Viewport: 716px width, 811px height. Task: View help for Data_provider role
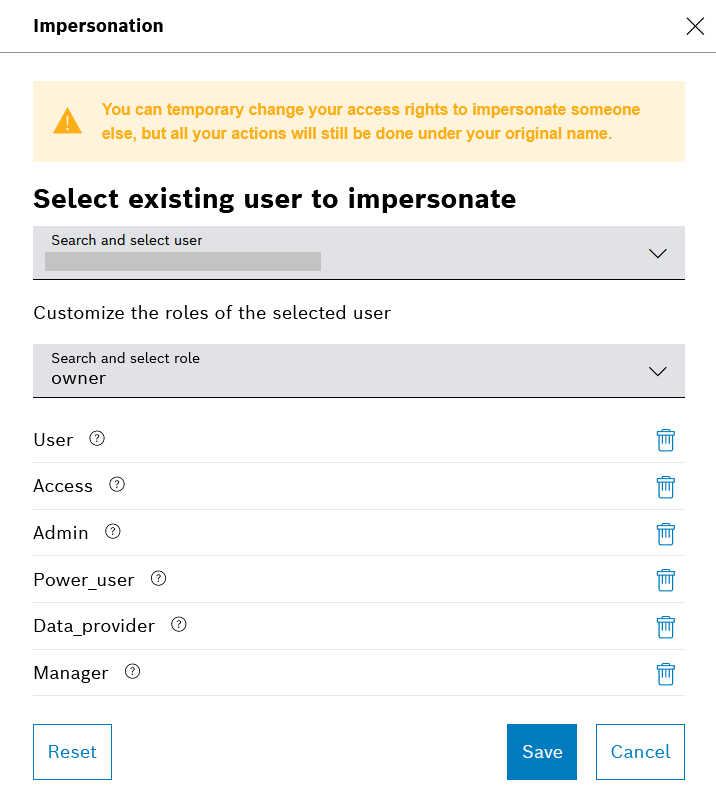pyautogui.click(x=179, y=625)
